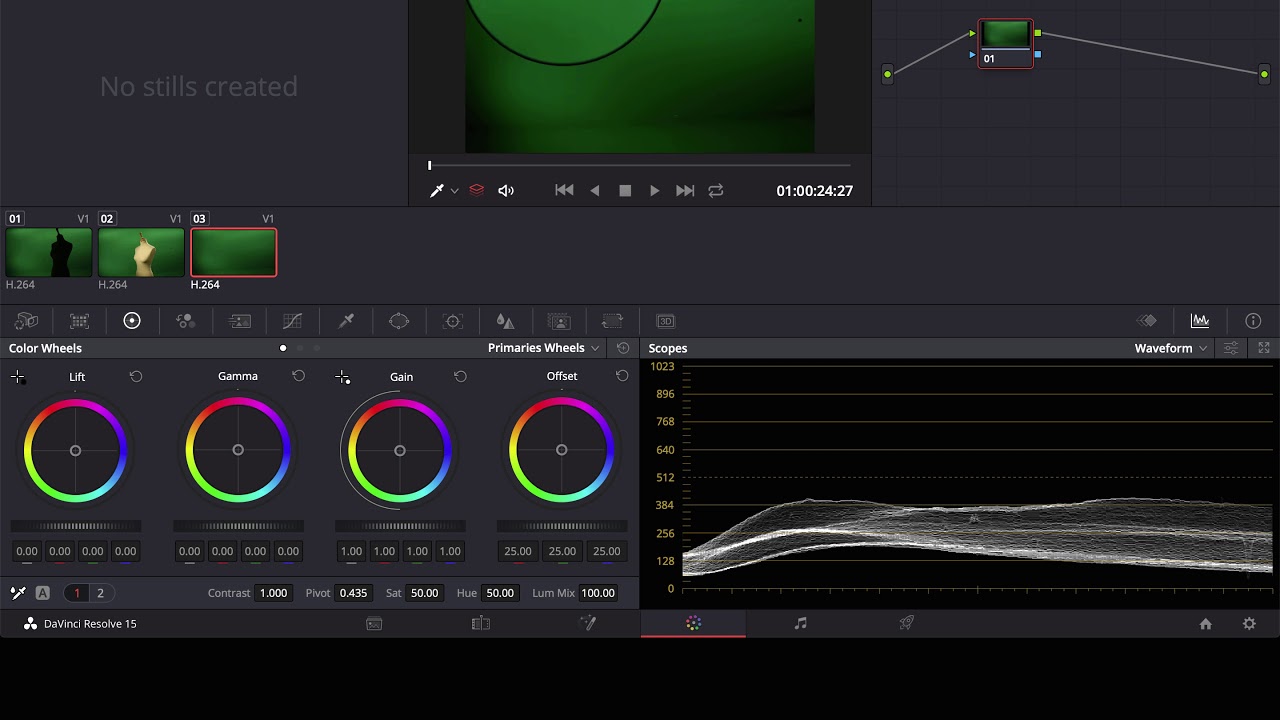Click the Lift black point picker
Screen dimensions: 1280x720
click(x=18, y=377)
